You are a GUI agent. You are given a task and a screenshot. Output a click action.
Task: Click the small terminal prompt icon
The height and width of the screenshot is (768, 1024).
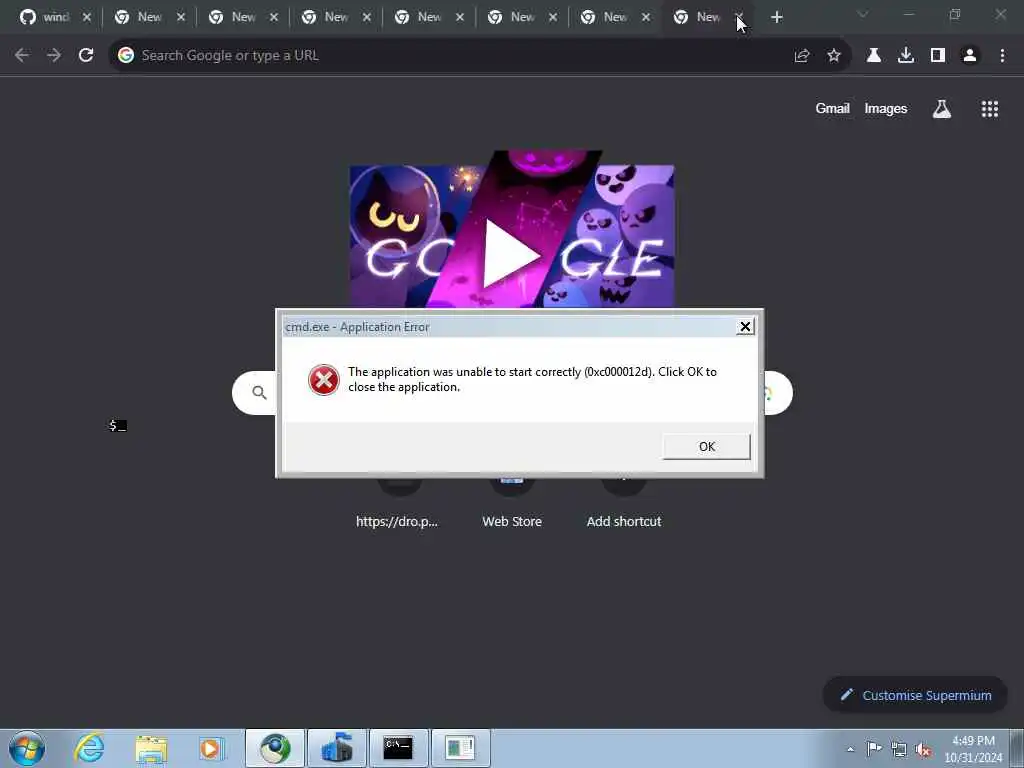pos(118,426)
